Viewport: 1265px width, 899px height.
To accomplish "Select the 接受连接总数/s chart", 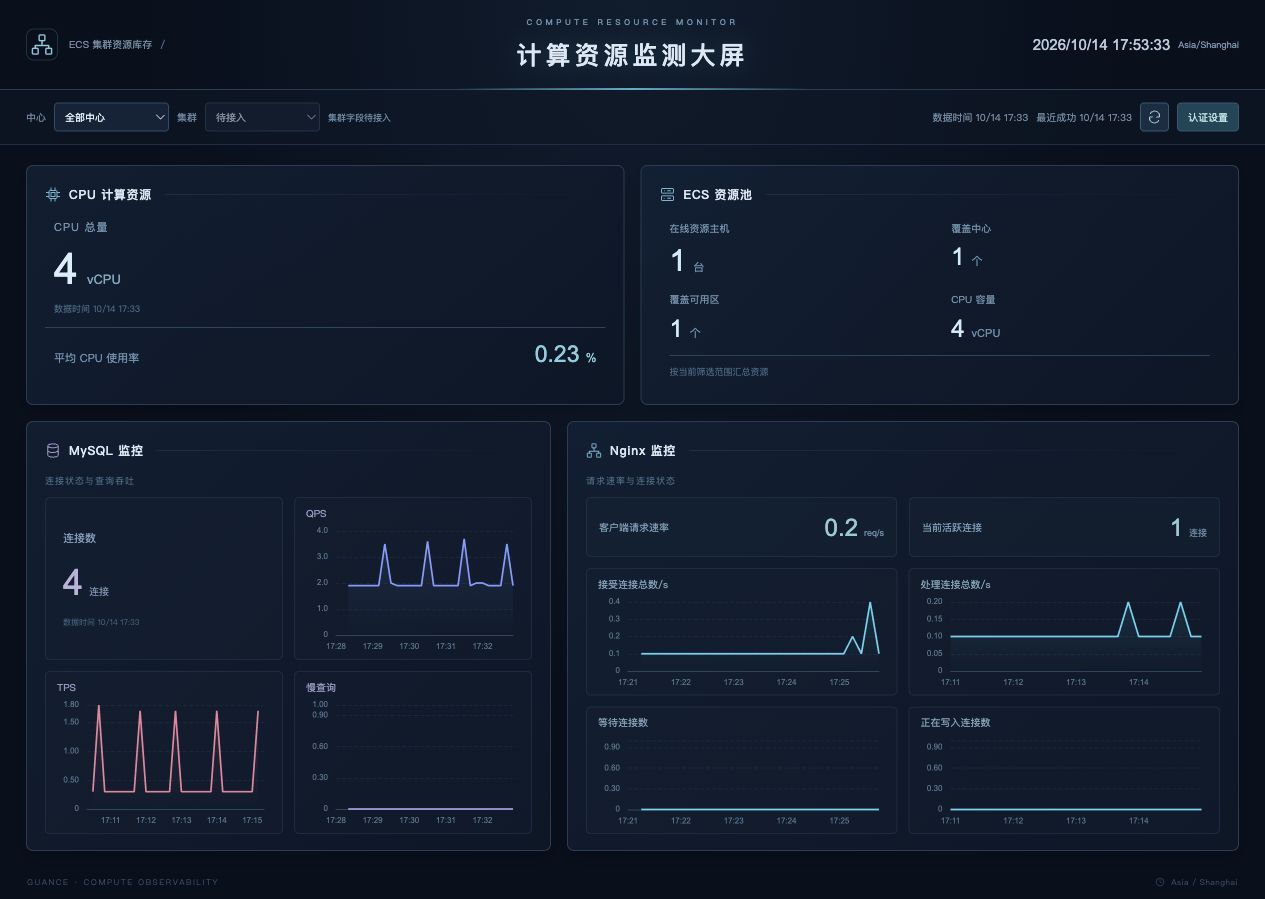I will pos(741,632).
